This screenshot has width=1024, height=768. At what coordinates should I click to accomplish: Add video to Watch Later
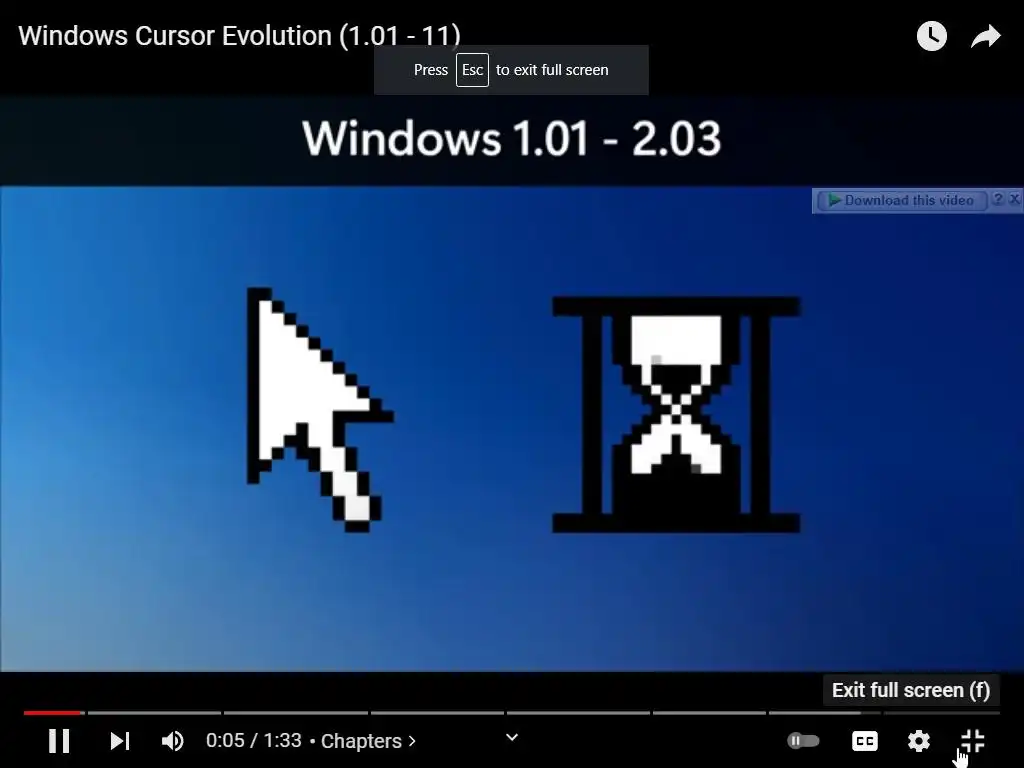932,36
